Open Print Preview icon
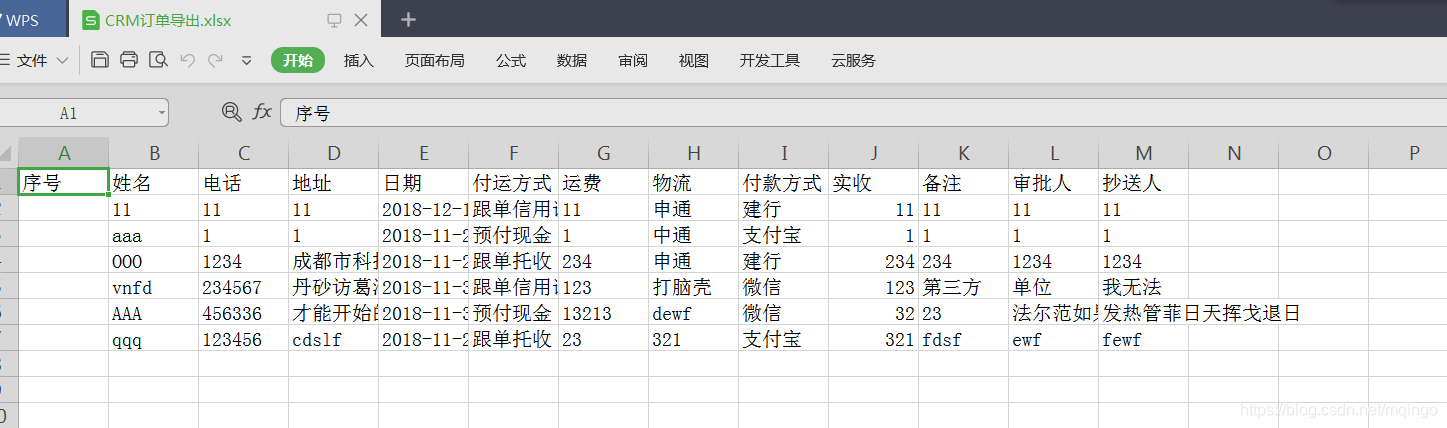The height and width of the screenshot is (428, 1447). tap(157, 60)
